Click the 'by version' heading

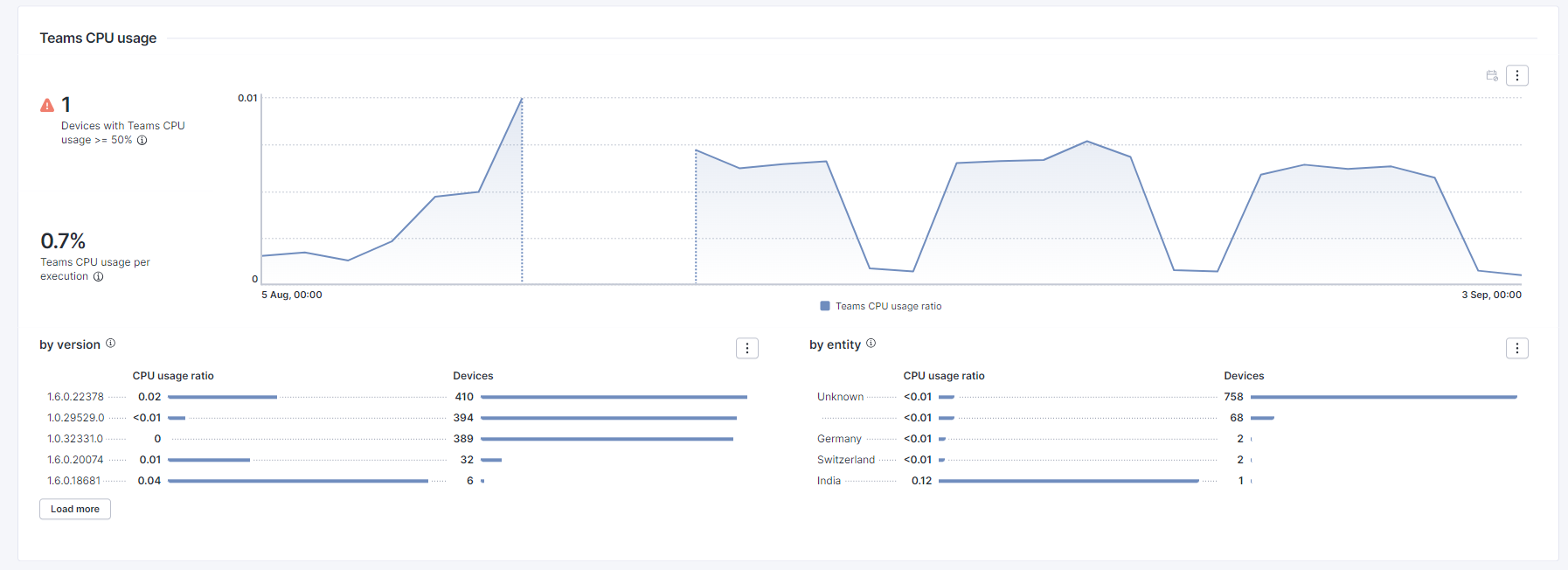point(70,344)
